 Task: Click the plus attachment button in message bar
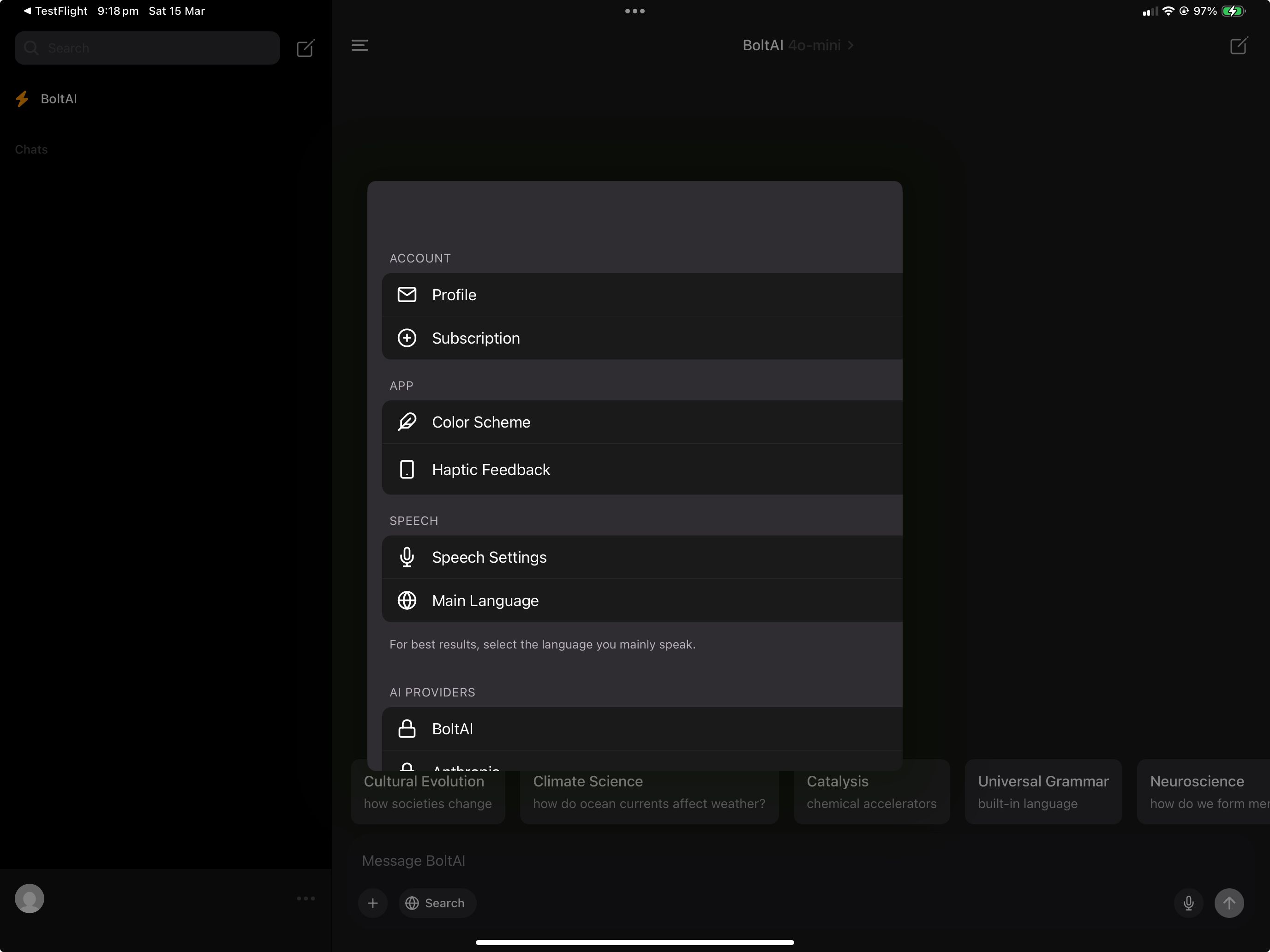point(373,903)
